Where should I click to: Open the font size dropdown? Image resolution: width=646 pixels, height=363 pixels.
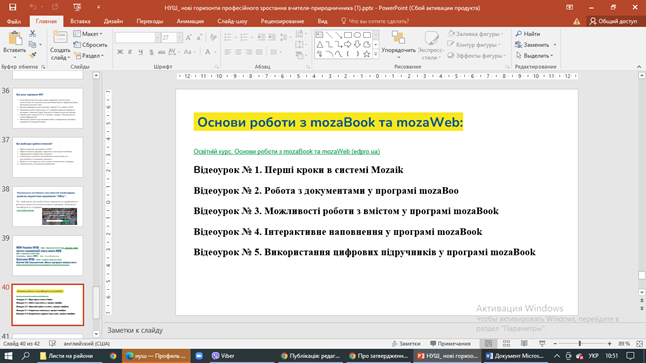coord(179,37)
